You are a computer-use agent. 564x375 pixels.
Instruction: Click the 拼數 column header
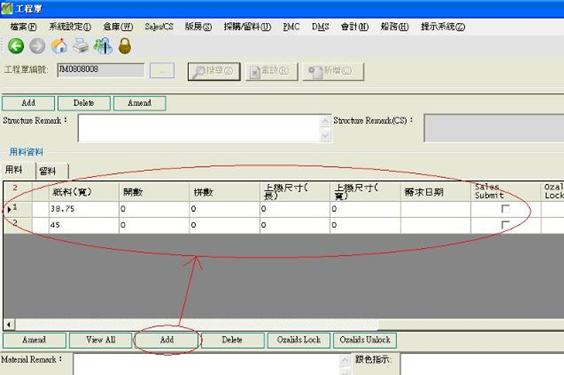point(224,192)
